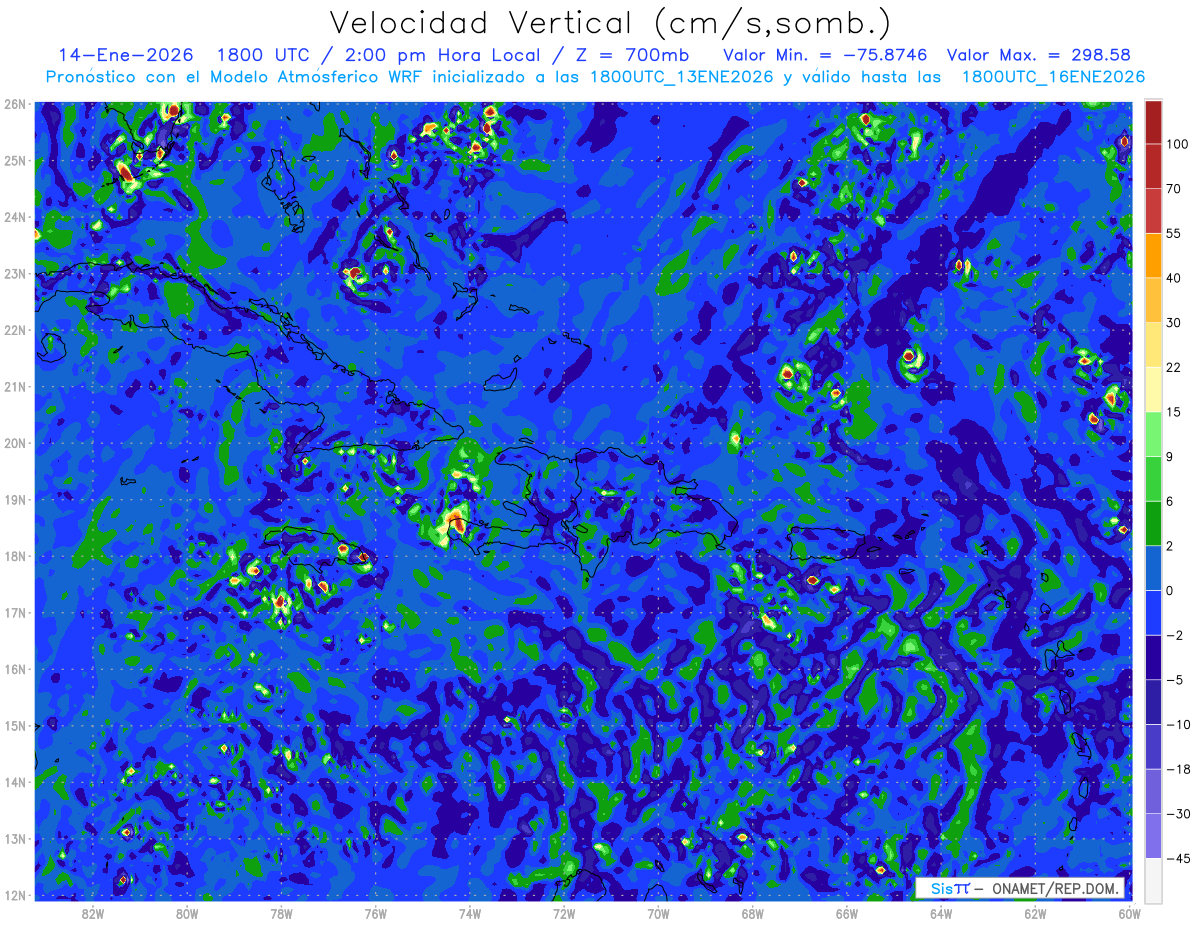
Task: Click the '62W' longitude label
Action: (1035, 912)
